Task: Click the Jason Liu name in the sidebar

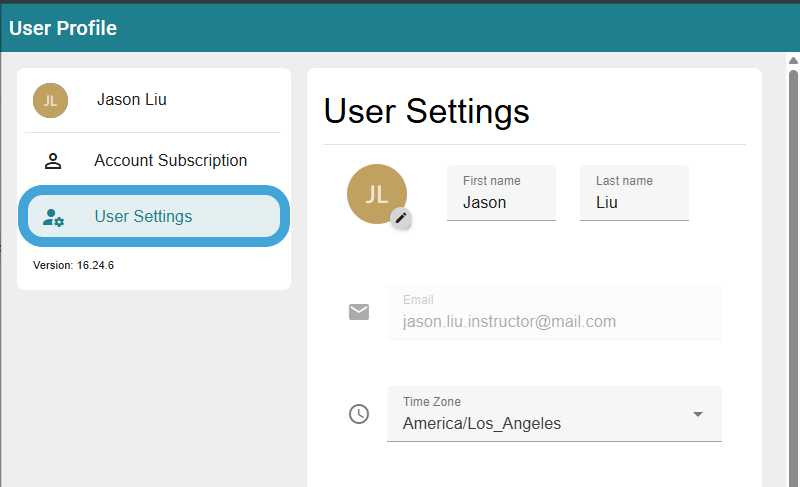Action: 132,100
